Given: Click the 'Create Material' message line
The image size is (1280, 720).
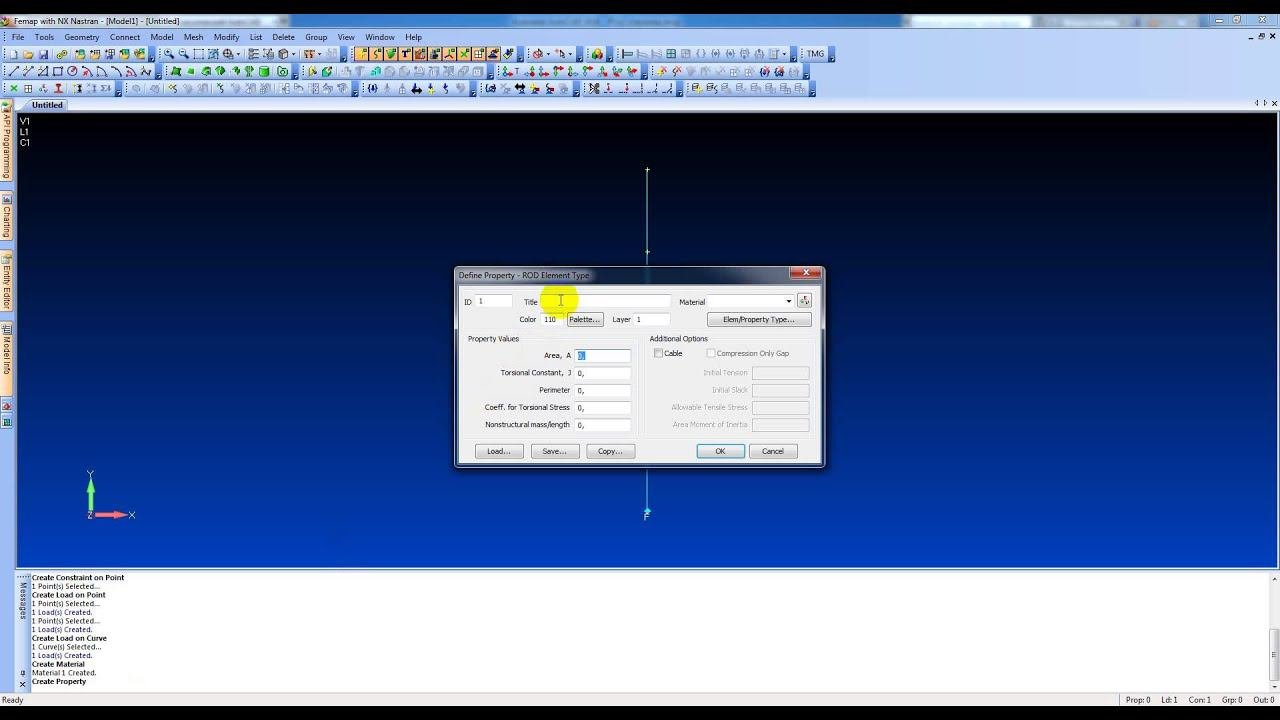Looking at the screenshot, I should click(x=58, y=664).
